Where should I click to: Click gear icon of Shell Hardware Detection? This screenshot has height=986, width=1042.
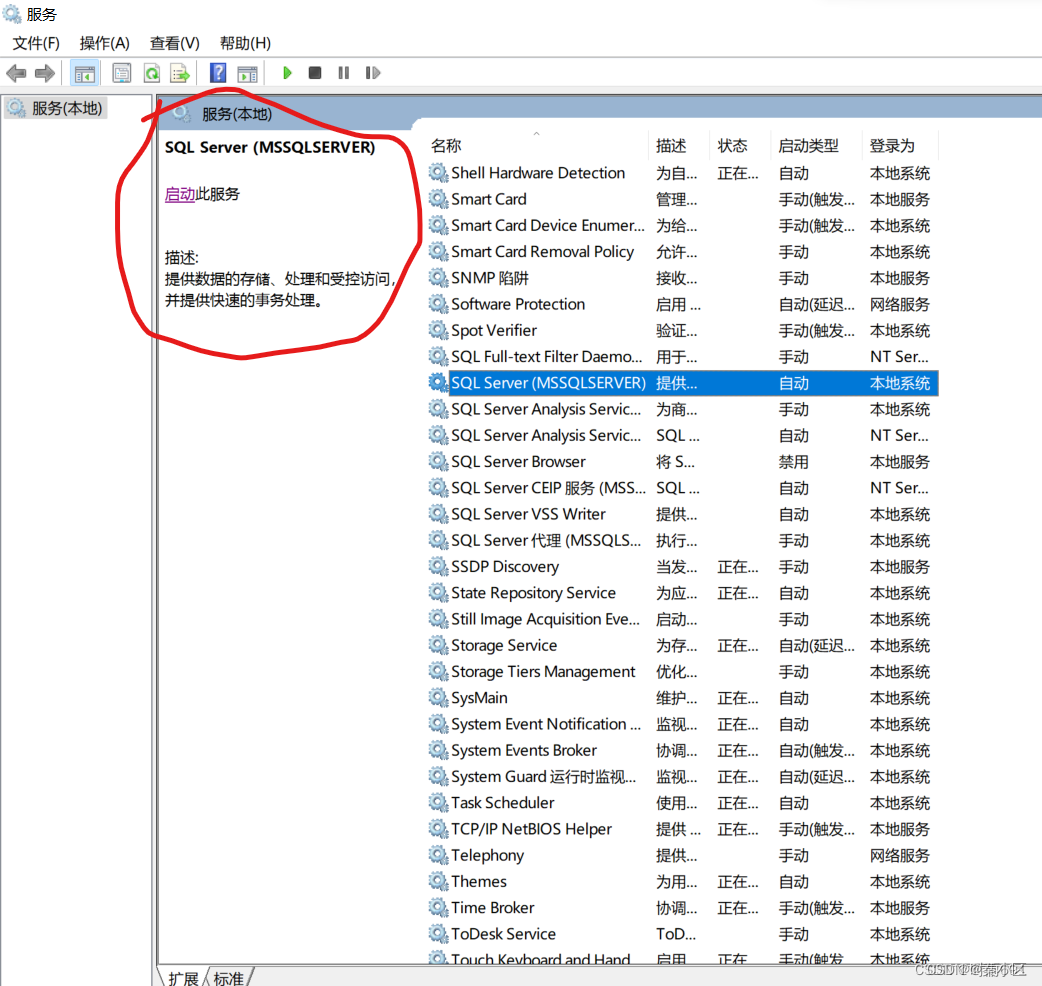(438, 173)
